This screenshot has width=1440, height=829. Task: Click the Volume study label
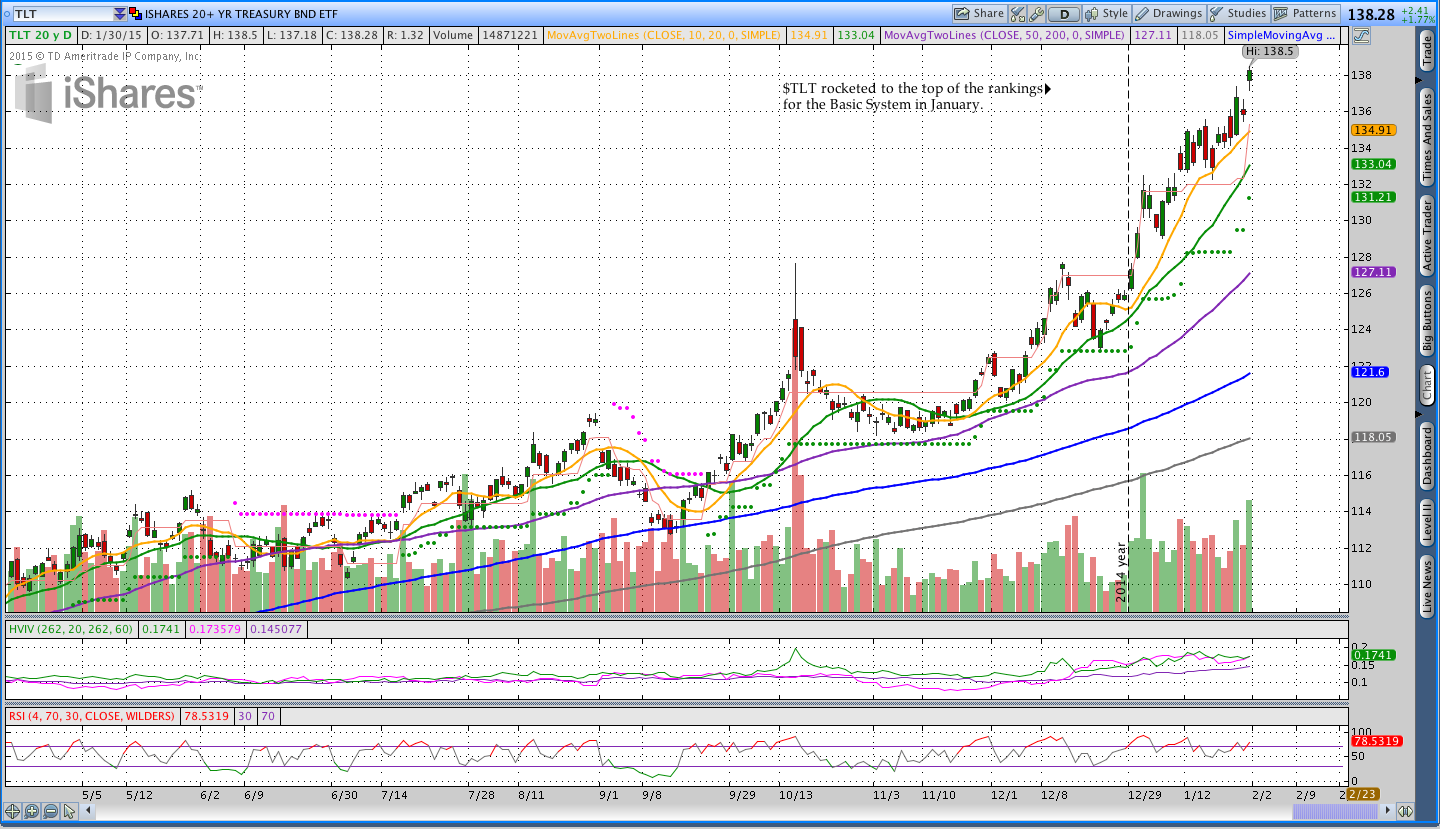tap(453, 35)
